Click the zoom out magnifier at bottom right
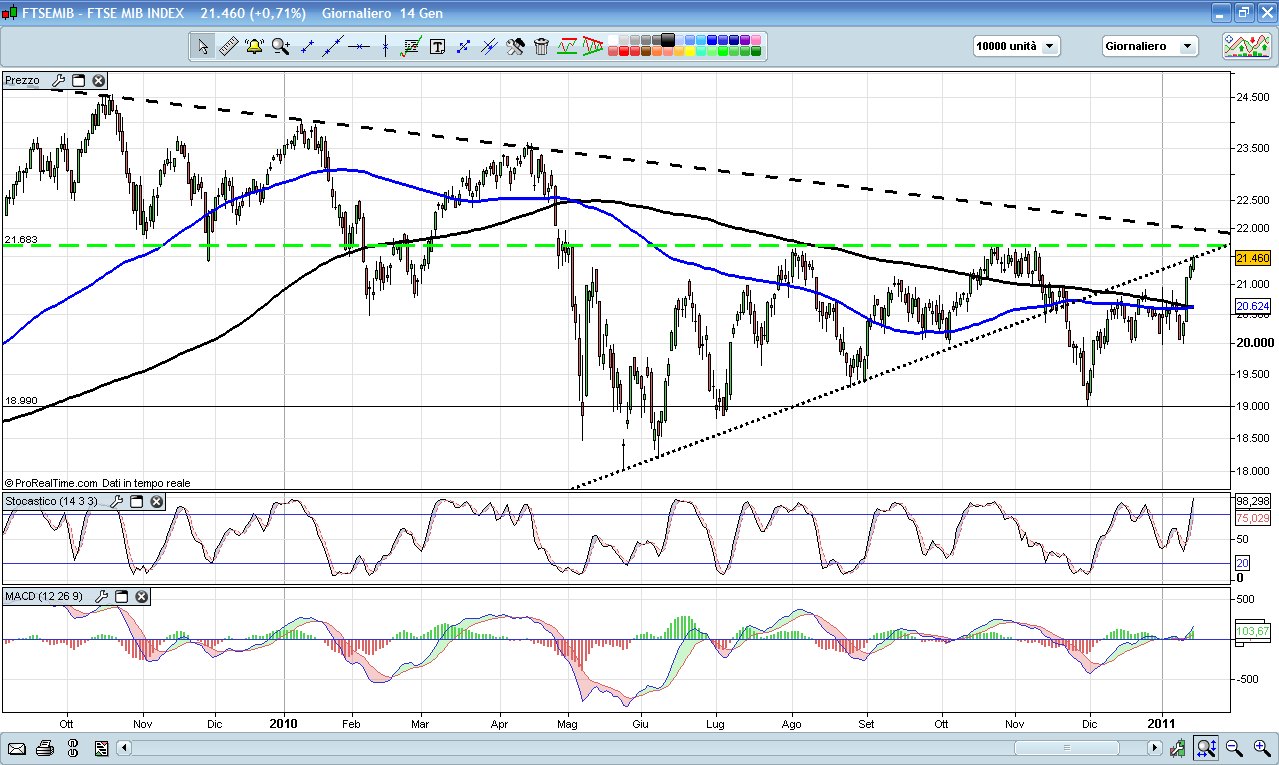1279x765 pixels. coord(1234,748)
